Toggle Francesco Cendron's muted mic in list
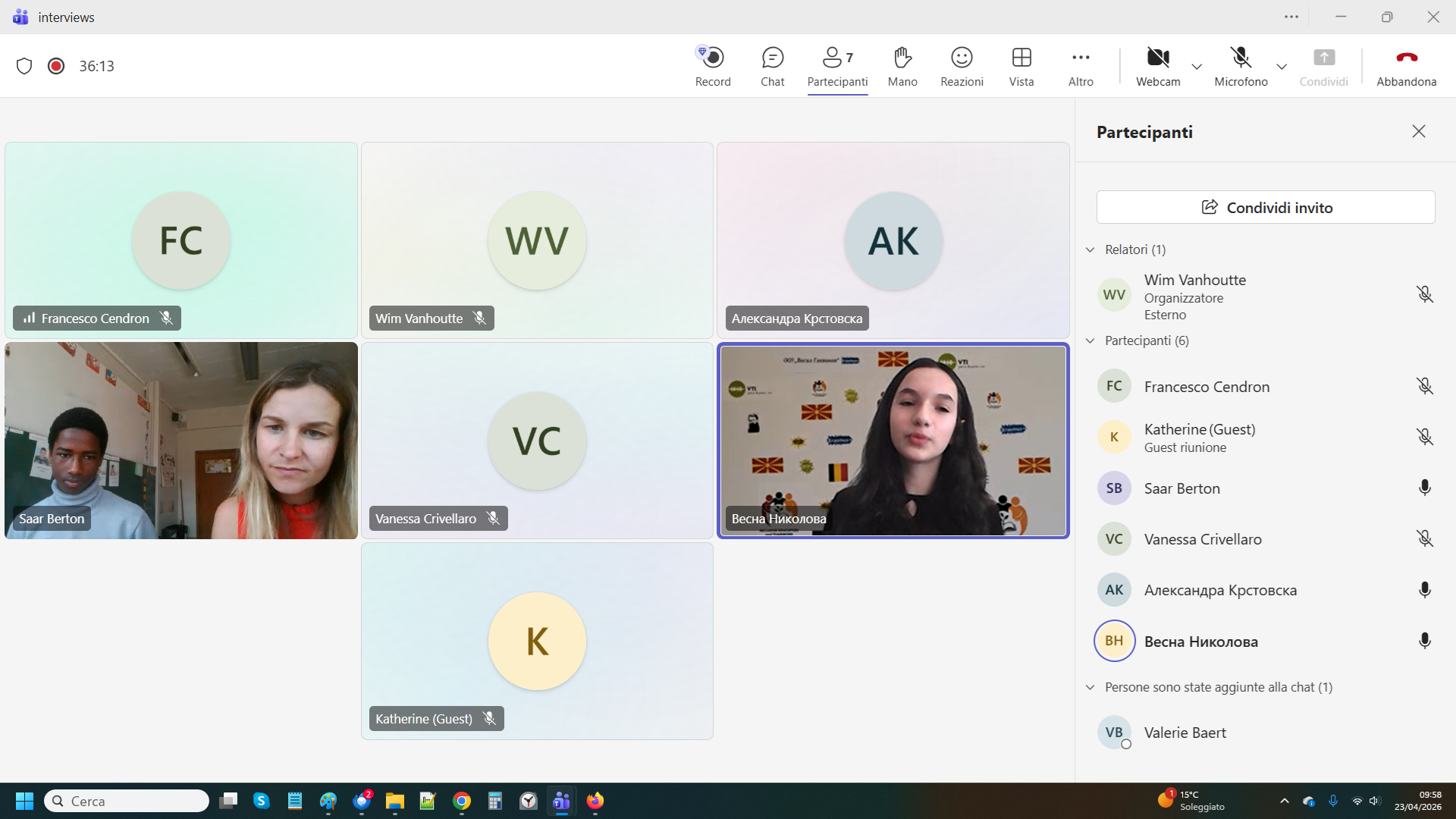The image size is (1456, 819). pyautogui.click(x=1425, y=386)
